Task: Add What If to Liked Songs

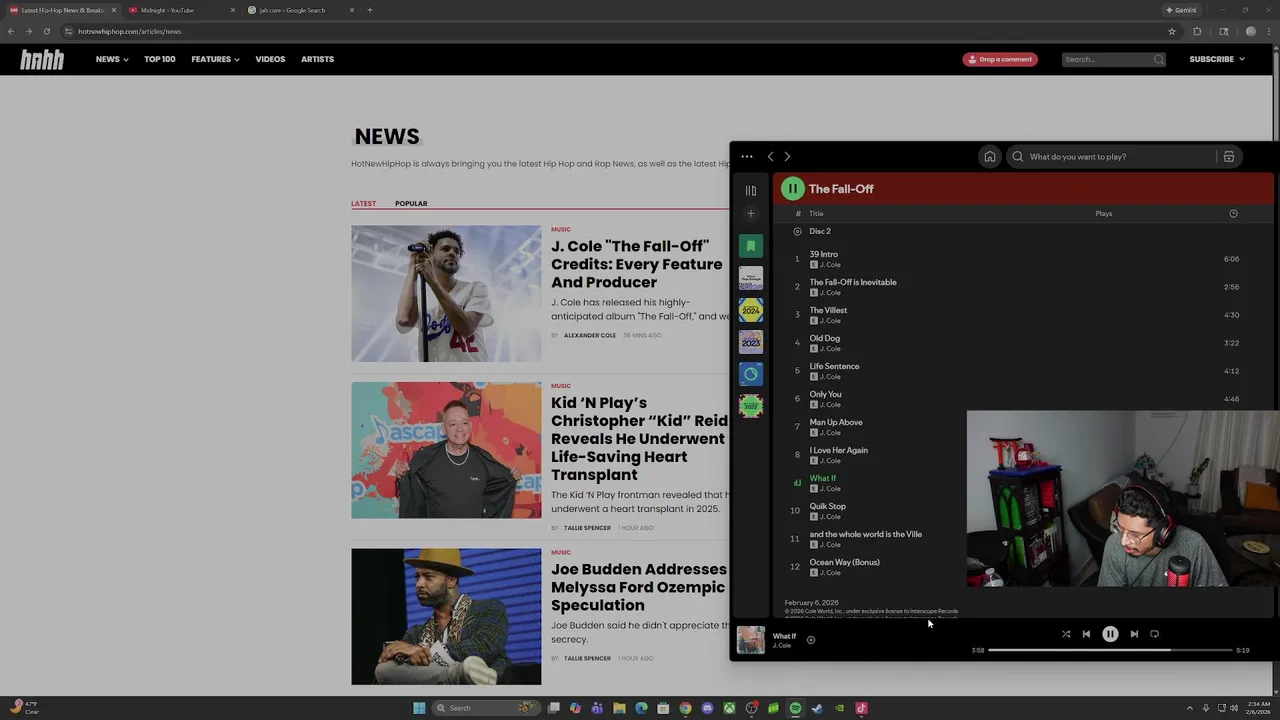Action: pos(811,640)
